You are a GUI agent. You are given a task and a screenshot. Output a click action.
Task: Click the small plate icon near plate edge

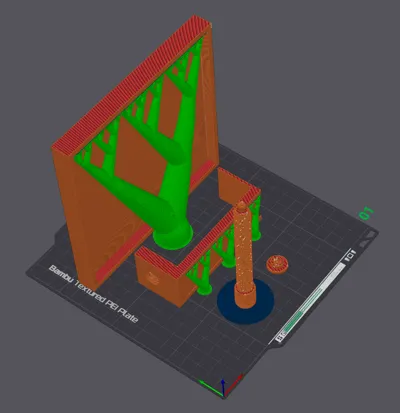click(x=351, y=256)
